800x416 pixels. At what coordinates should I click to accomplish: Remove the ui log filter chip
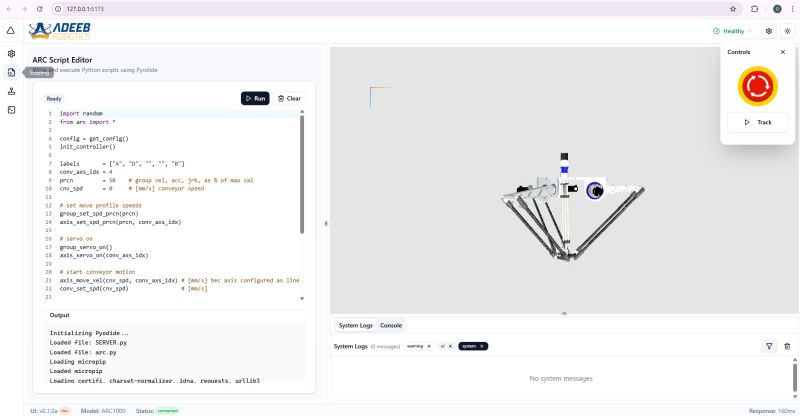point(450,346)
